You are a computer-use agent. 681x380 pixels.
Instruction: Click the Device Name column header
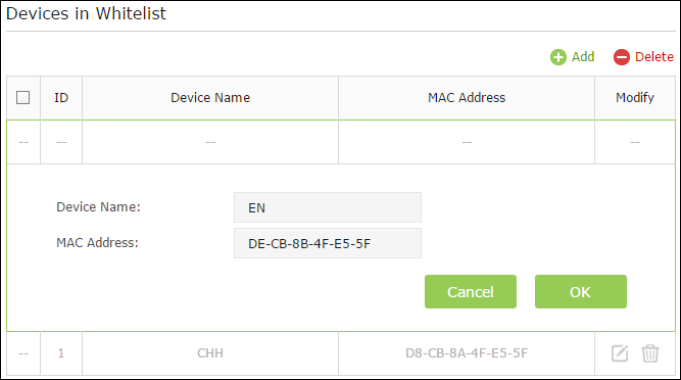pos(210,98)
